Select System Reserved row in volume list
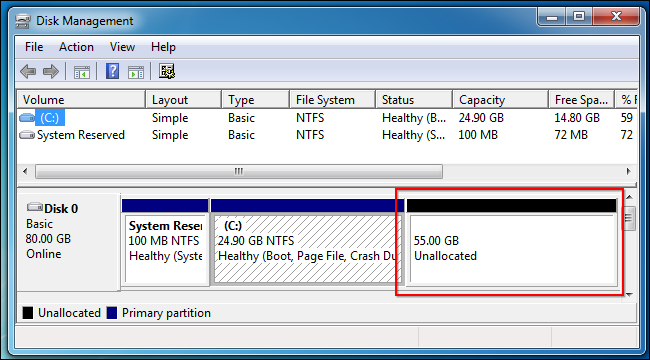This screenshot has height=360, width=650. point(327,135)
